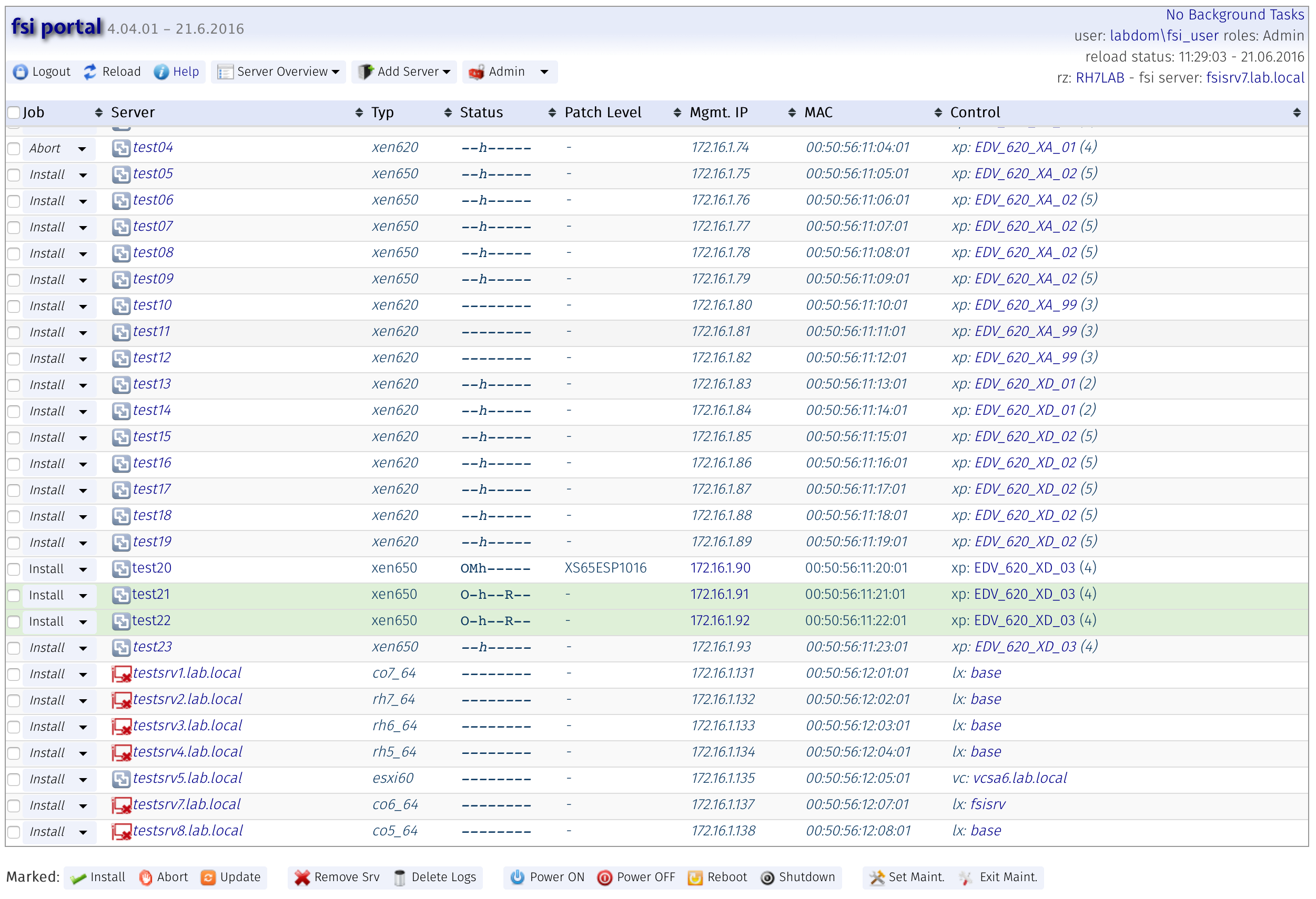Click the Power ON icon
The image size is (1316, 899).
tap(518, 878)
